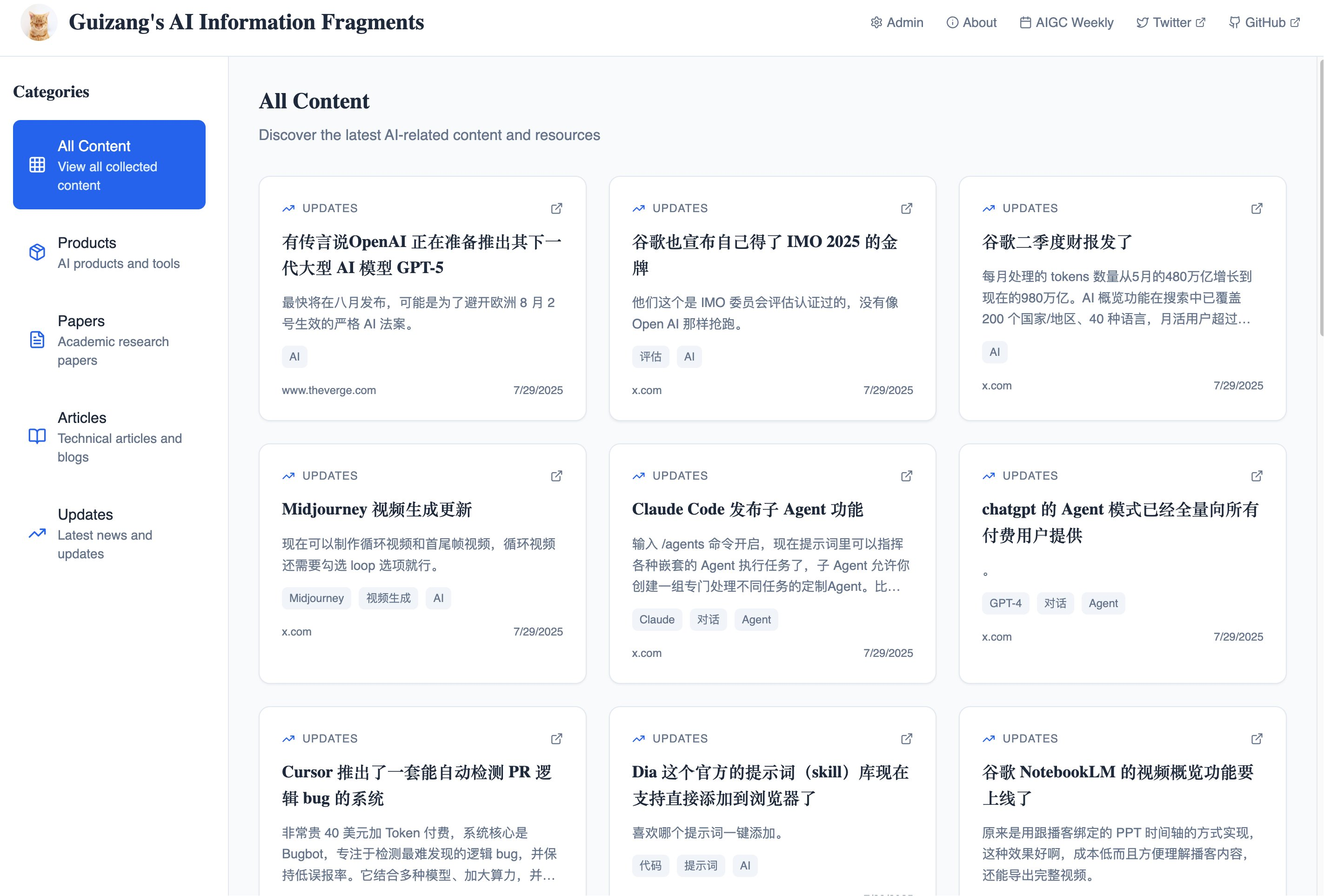Click external link icon on NotebookLM card
Screen dimensions: 1324x896
(x=1256, y=739)
